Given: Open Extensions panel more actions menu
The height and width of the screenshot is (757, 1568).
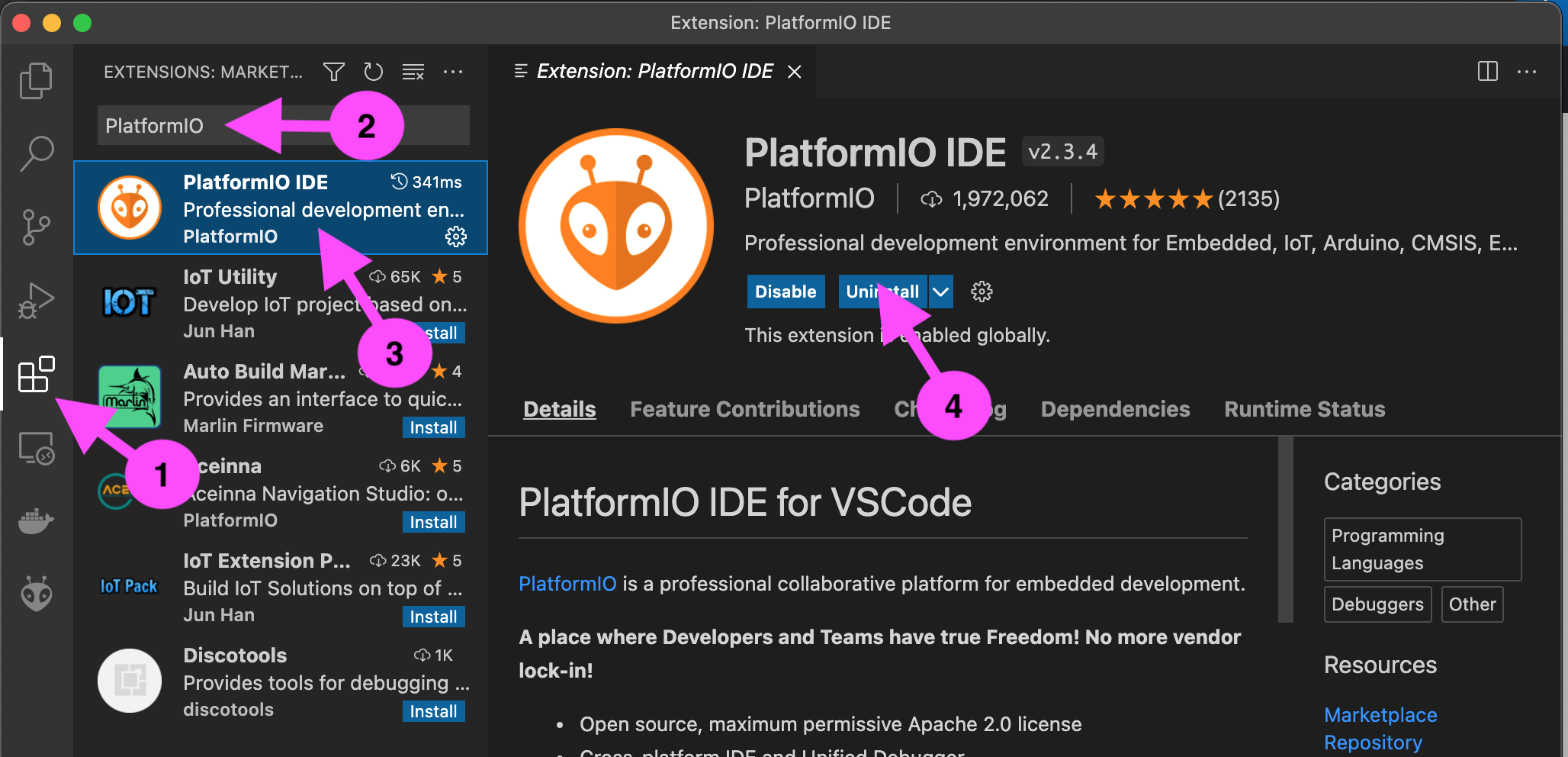Looking at the screenshot, I should tap(453, 72).
